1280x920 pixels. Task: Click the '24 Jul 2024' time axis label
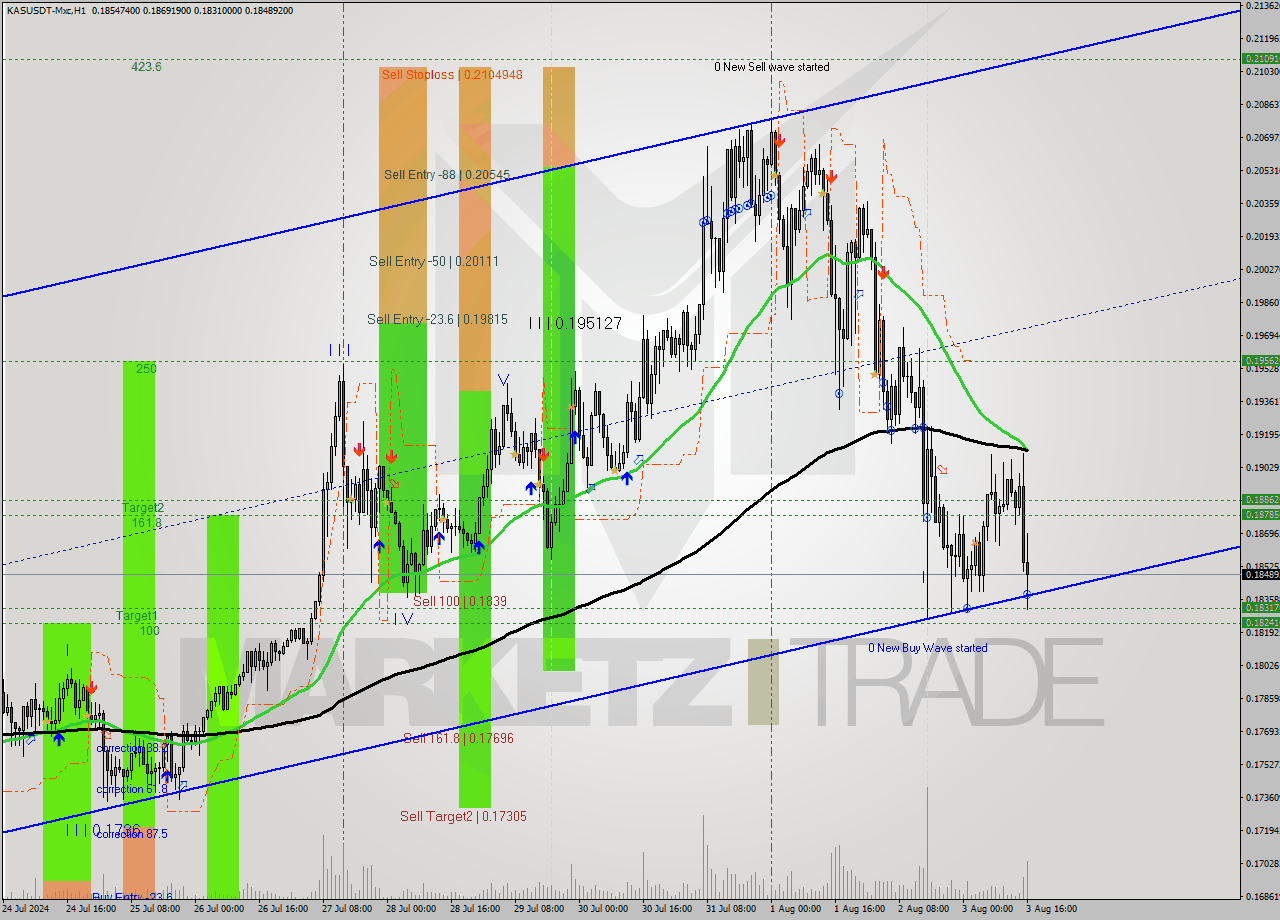pos(27,909)
